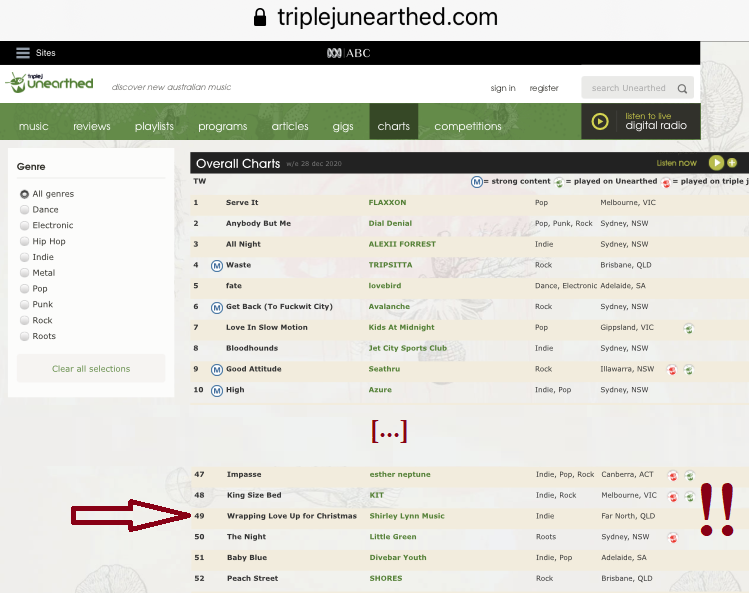Click the red triple j icon on The Night row

[x=673, y=538]
